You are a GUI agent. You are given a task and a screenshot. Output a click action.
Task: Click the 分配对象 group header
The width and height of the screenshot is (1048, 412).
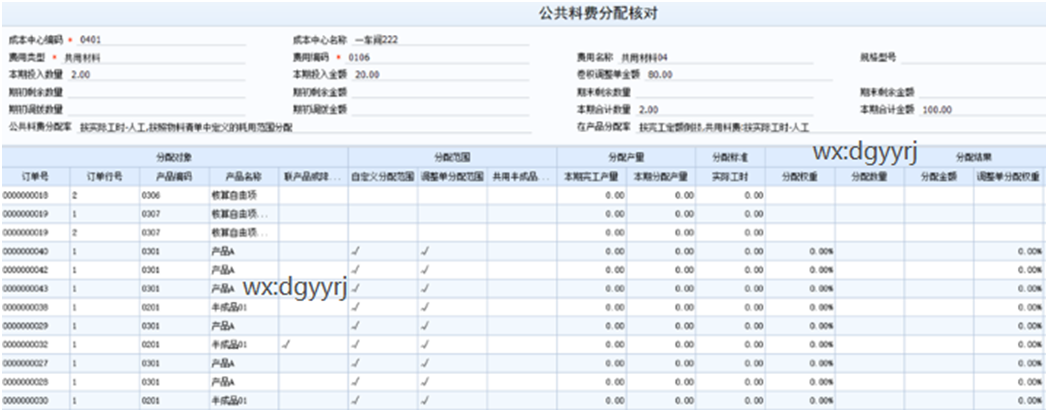pyautogui.click(x=174, y=157)
